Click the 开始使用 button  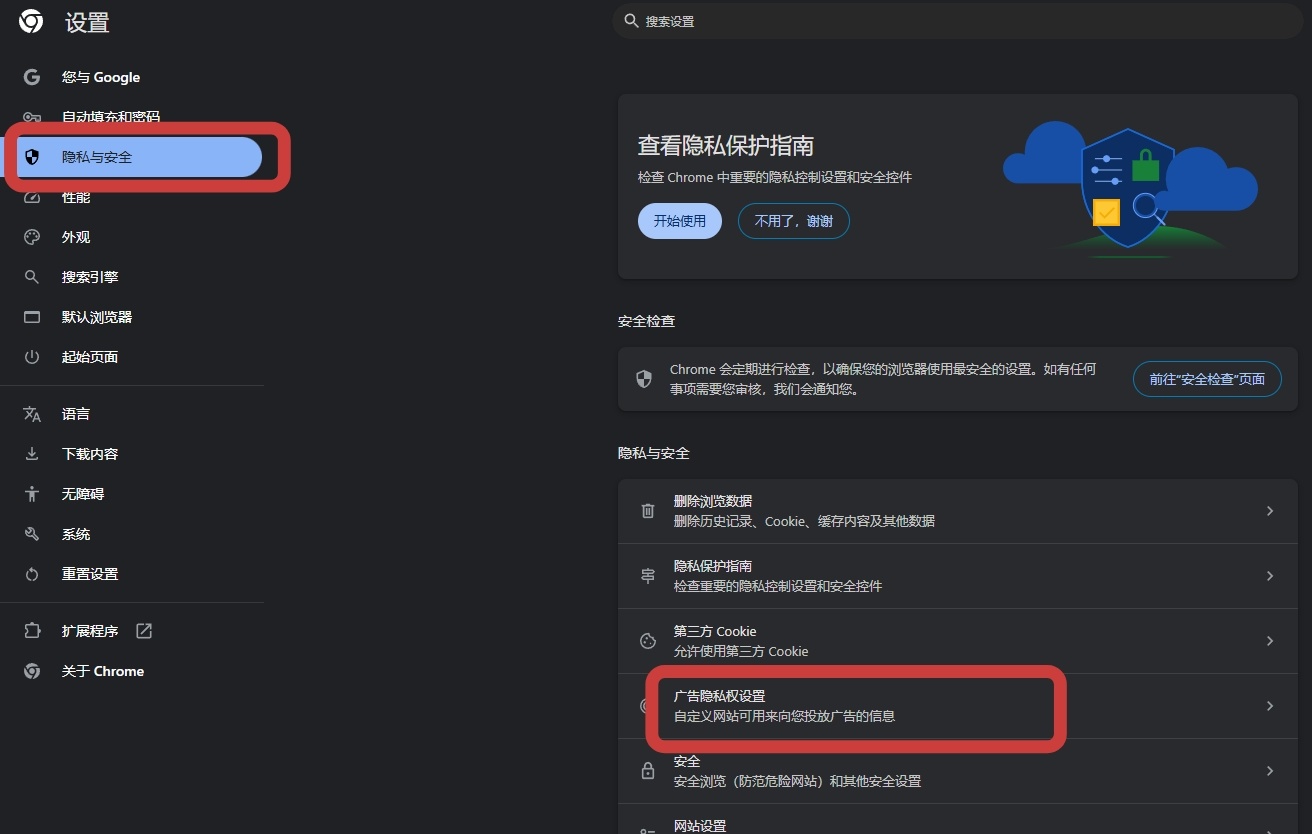tap(680, 221)
